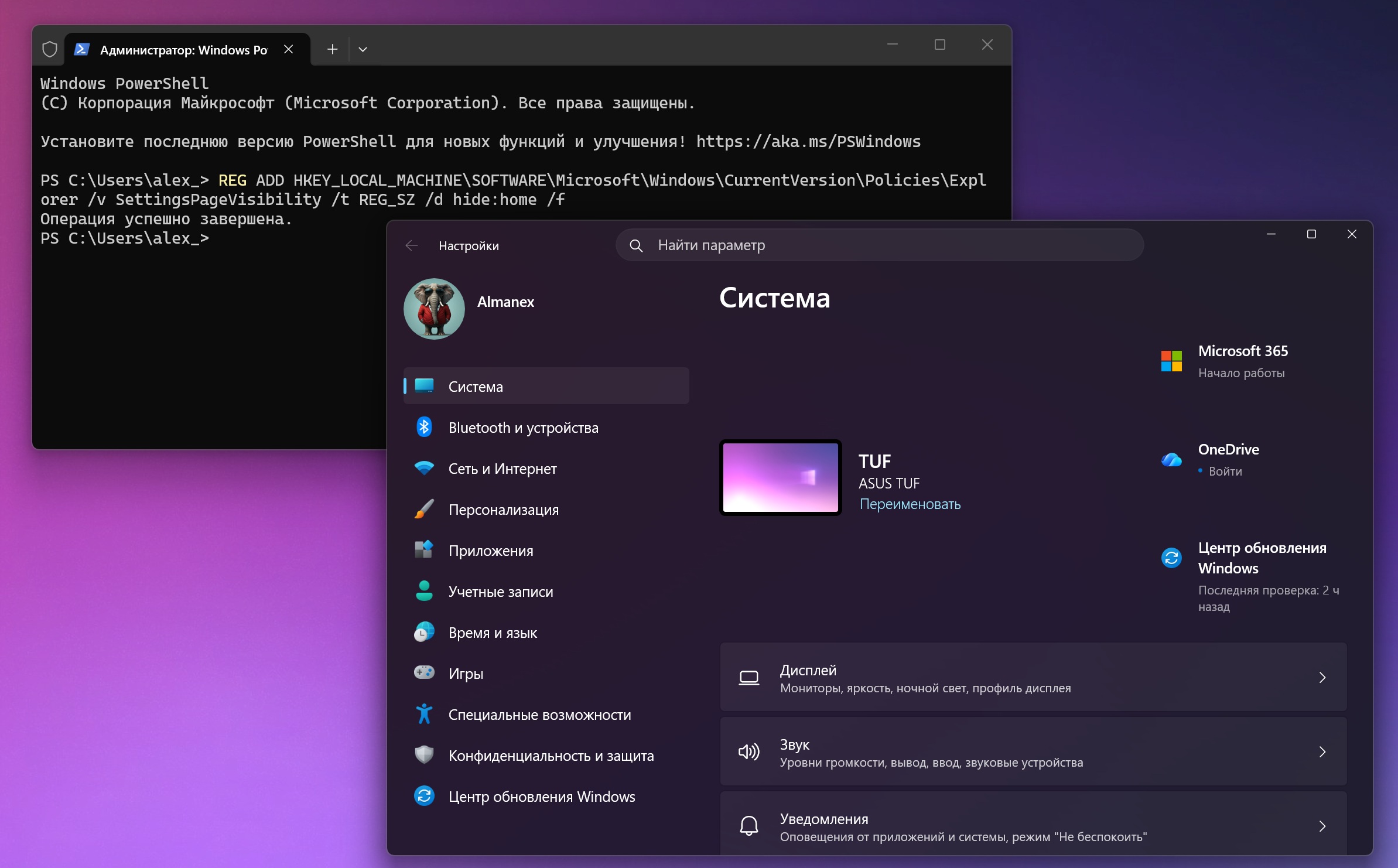Open Специальные возможности section

coord(546,714)
